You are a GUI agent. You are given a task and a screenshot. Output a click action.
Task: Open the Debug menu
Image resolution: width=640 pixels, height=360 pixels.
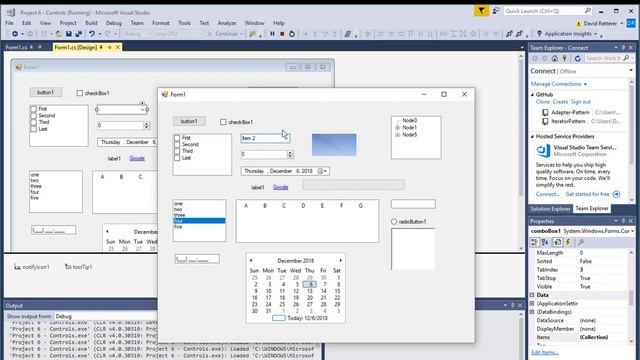point(114,23)
